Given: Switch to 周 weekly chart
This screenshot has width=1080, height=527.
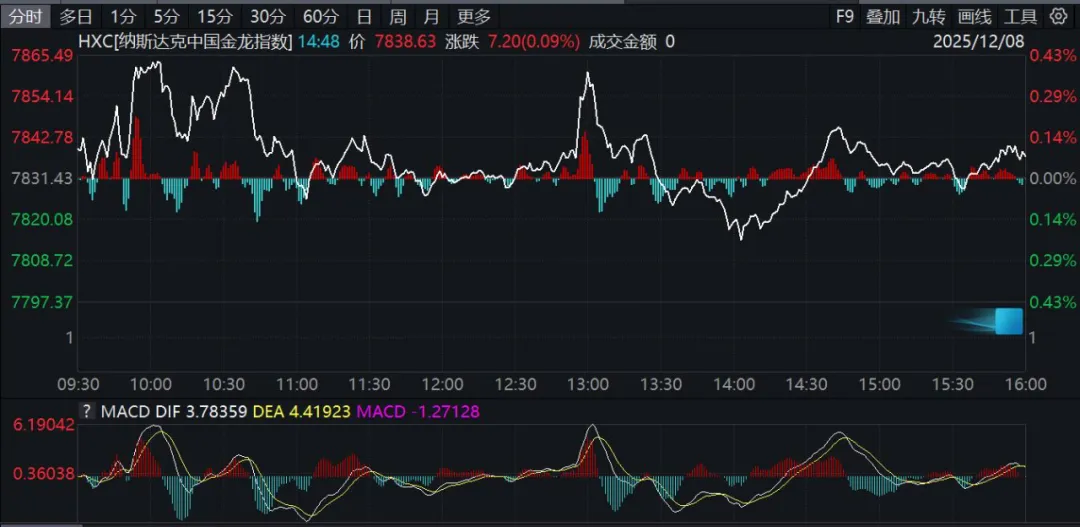Looking at the screenshot, I should tap(398, 16).
